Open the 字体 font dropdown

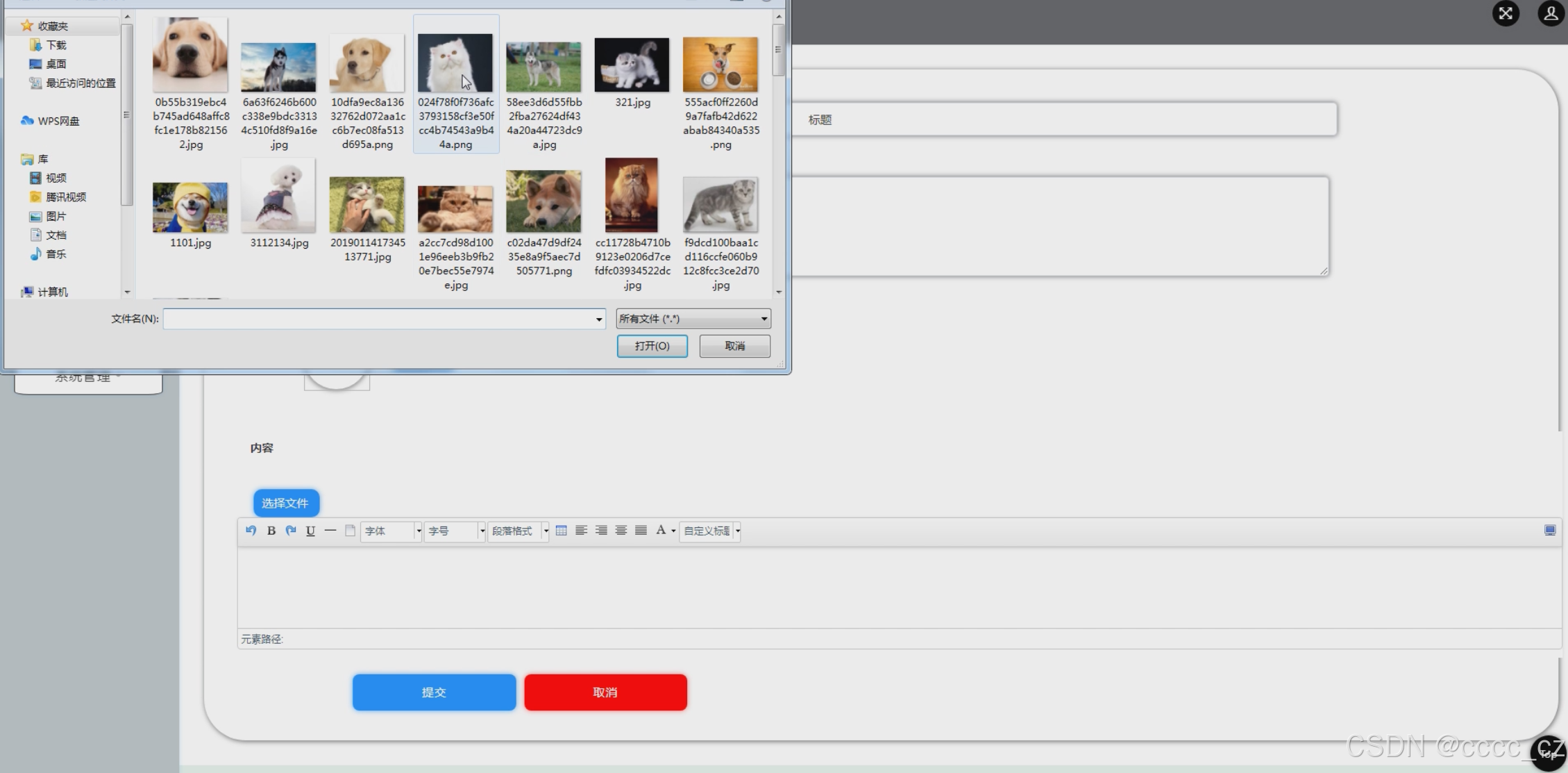(391, 531)
